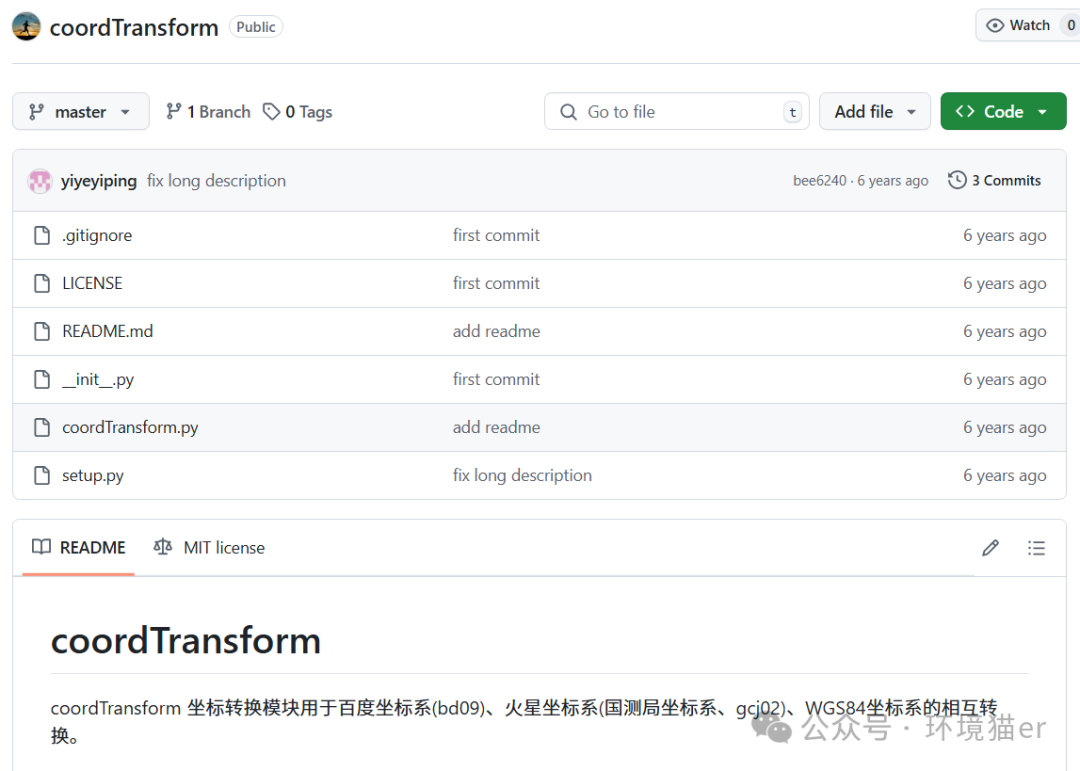Open the coordTransform.py file
1080x771 pixels.
(x=130, y=427)
